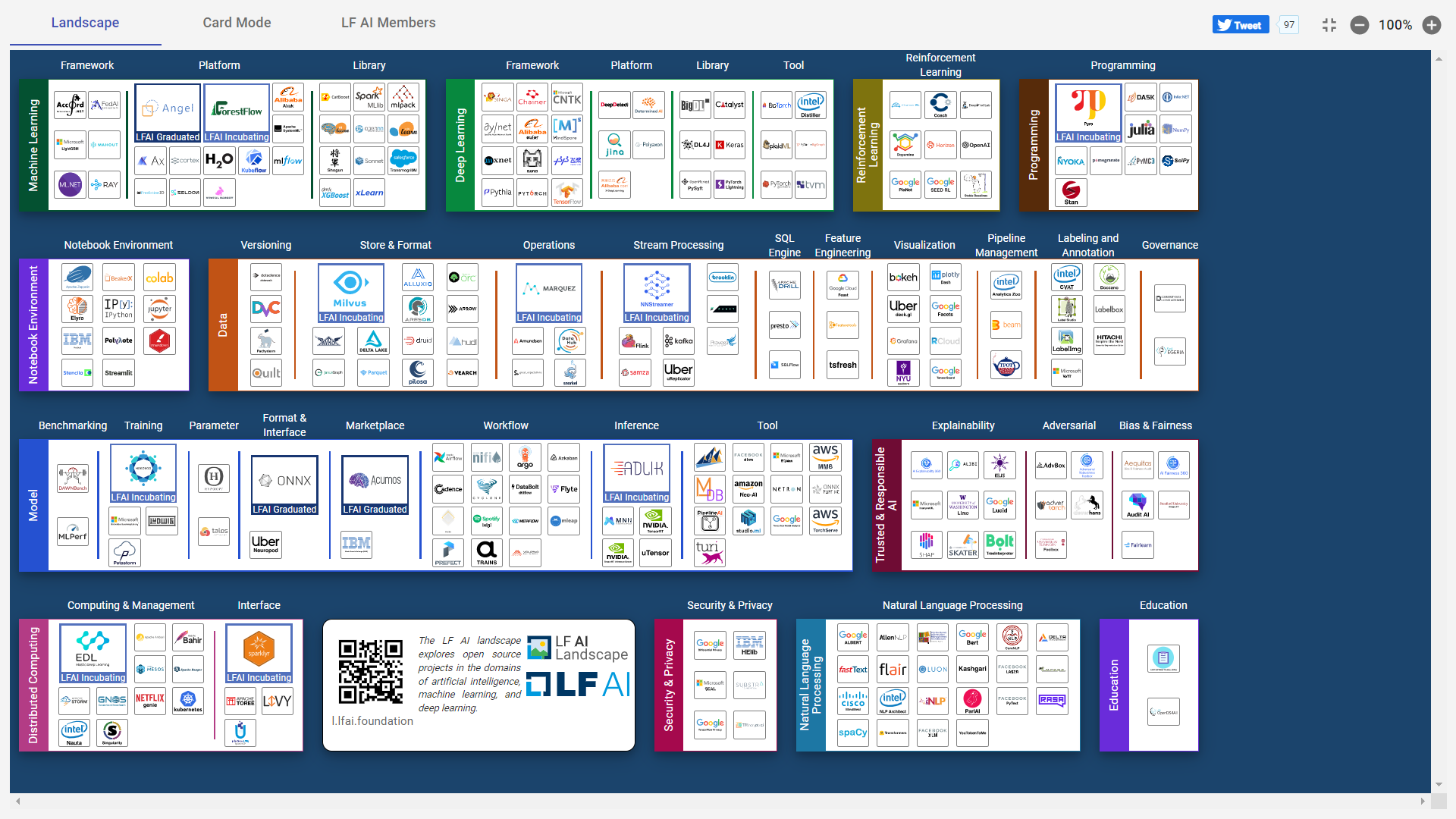Open the EDL LFAI Incubating card
The height and width of the screenshot is (819, 1456).
click(x=93, y=654)
